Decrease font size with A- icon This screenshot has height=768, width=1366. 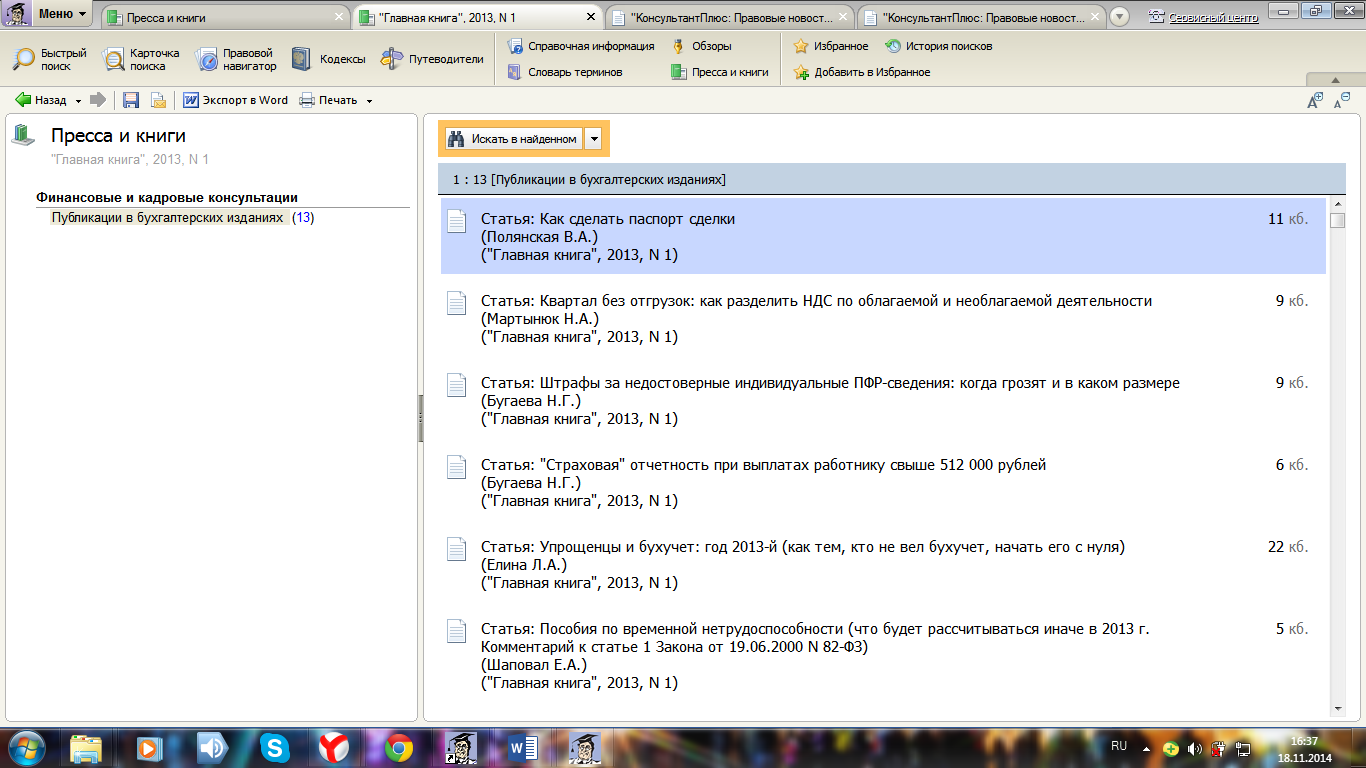1343,100
